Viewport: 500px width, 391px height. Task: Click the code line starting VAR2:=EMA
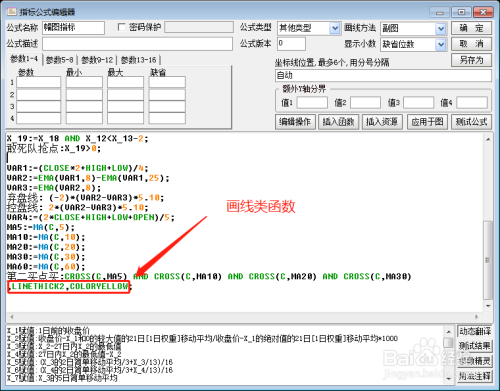88,178
